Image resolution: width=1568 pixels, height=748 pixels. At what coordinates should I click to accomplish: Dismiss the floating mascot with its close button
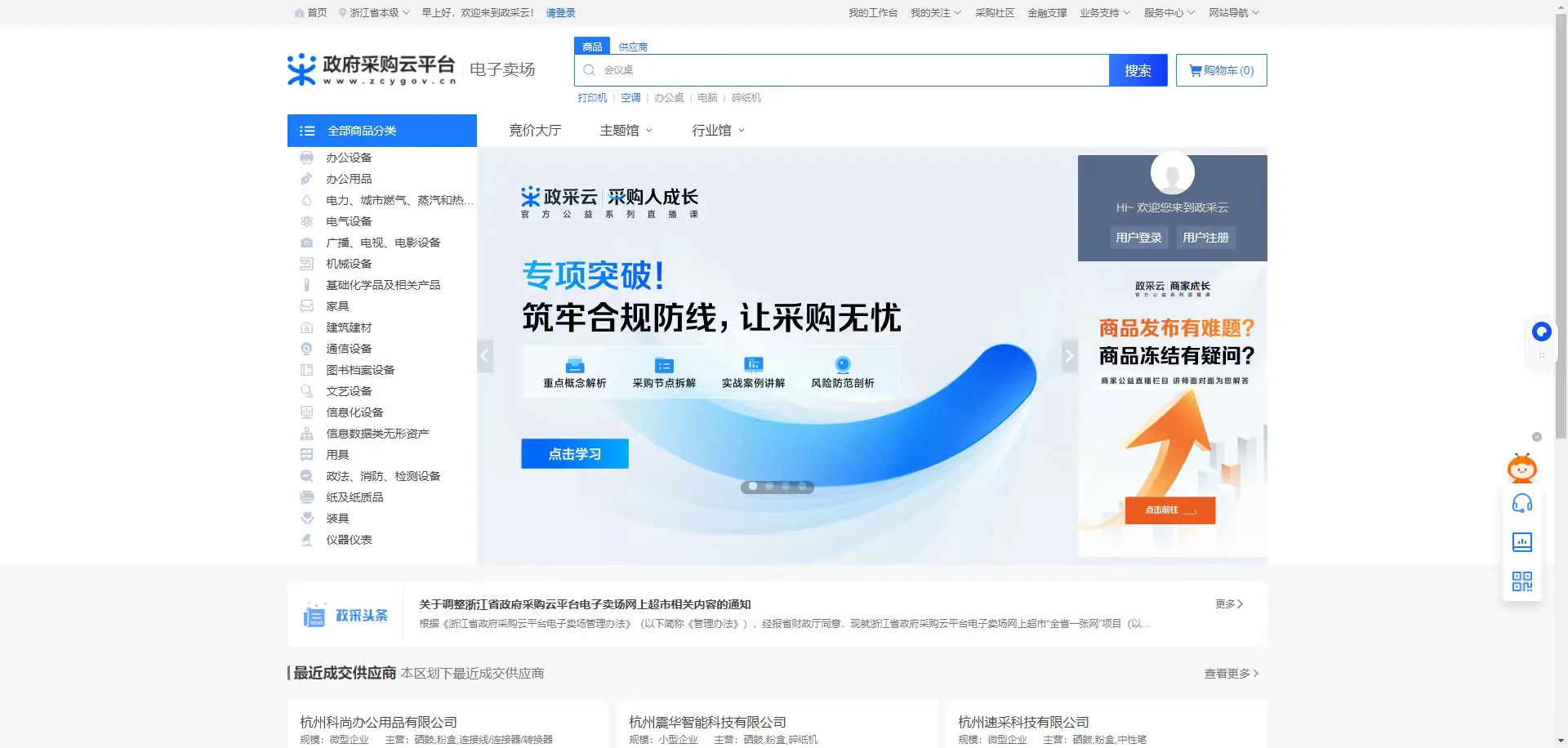1537,437
